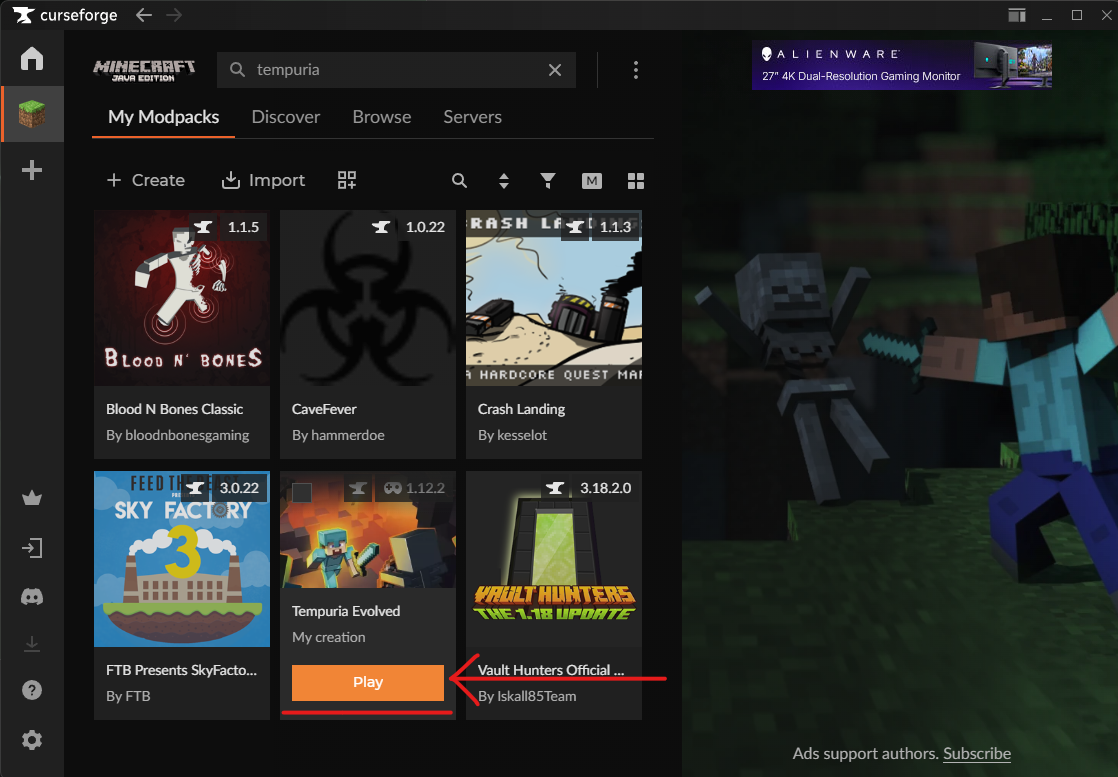Click the CaveFever title text

pyautogui.click(x=324, y=409)
